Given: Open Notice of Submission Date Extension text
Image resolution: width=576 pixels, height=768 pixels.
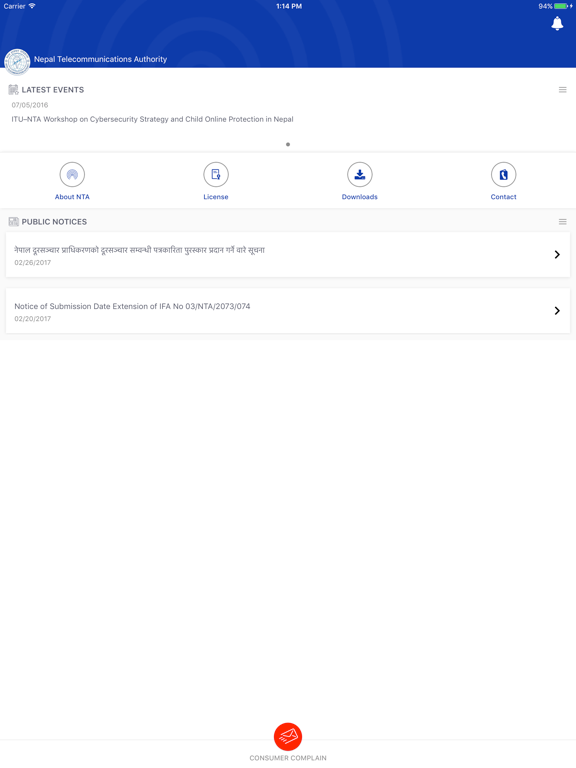Looking at the screenshot, I should [x=132, y=306].
